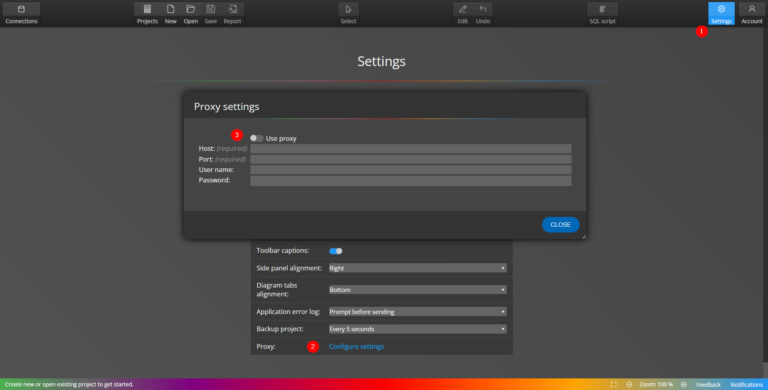Image resolution: width=768 pixels, height=390 pixels.
Task: Disable the Toolbar captions toggle
Action: 336,251
